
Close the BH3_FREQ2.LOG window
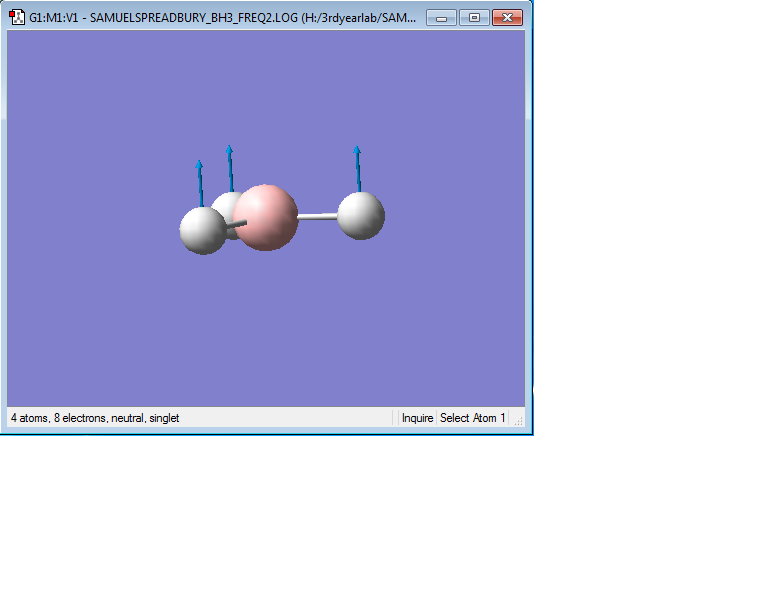(507, 18)
